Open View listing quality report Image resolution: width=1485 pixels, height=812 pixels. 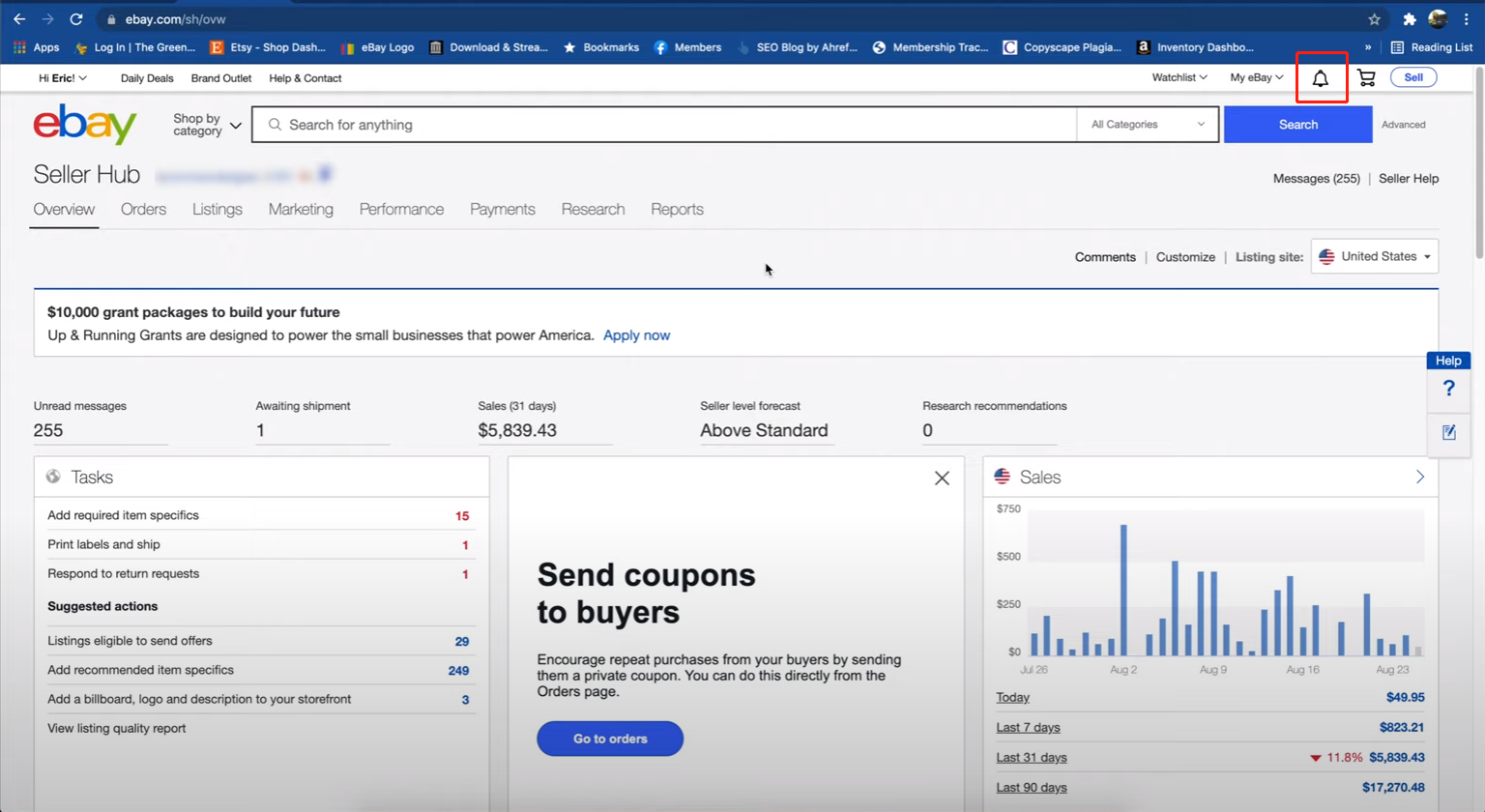point(116,729)
